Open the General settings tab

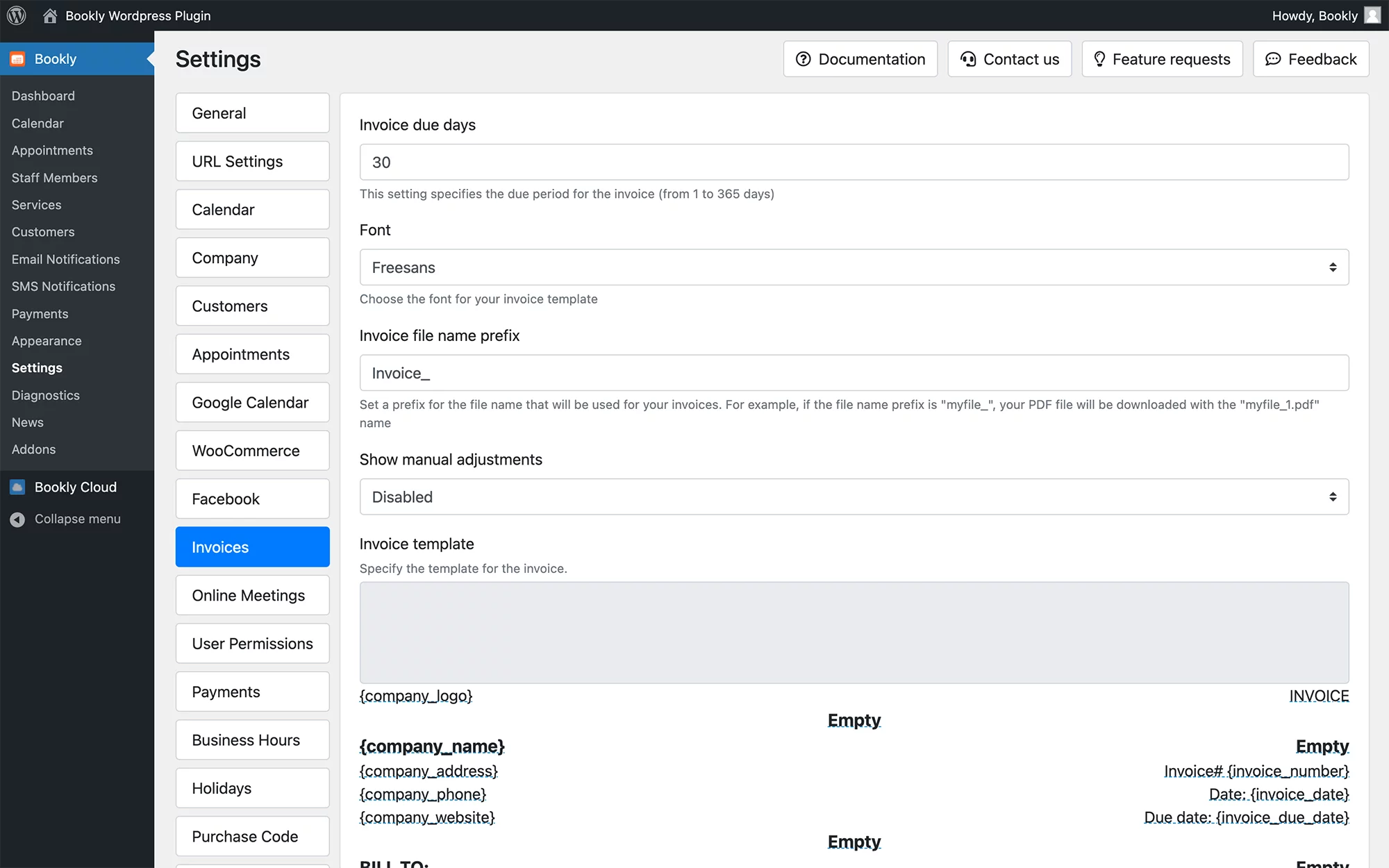coord(253,113)
